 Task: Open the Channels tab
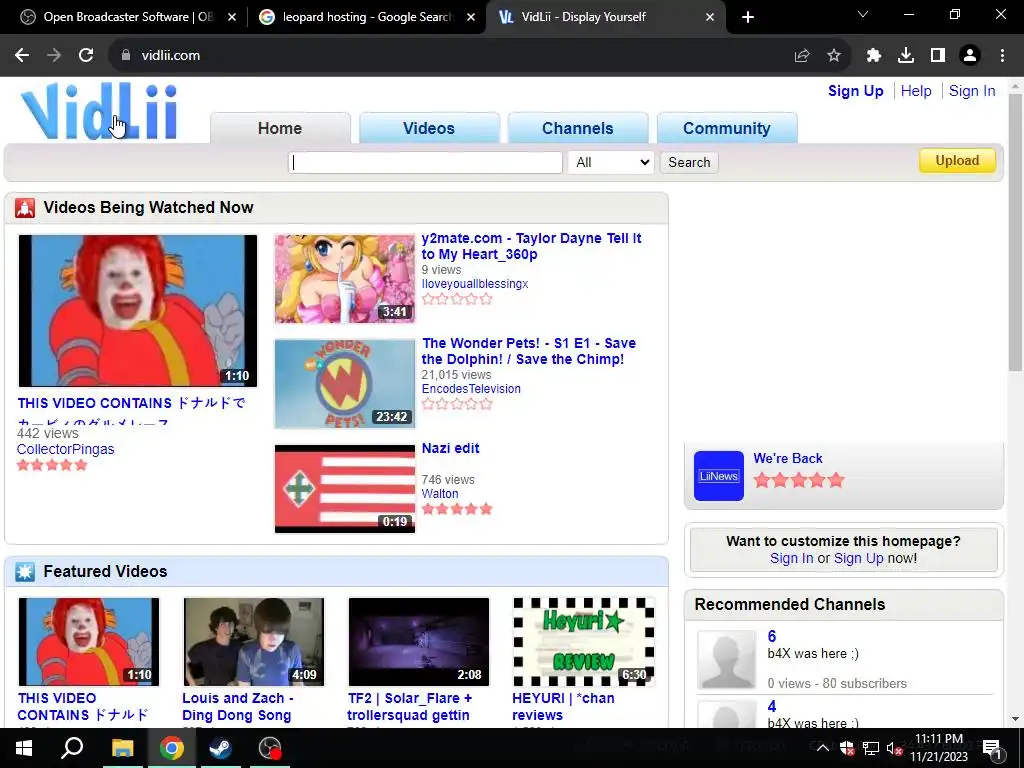click(578, 128)
